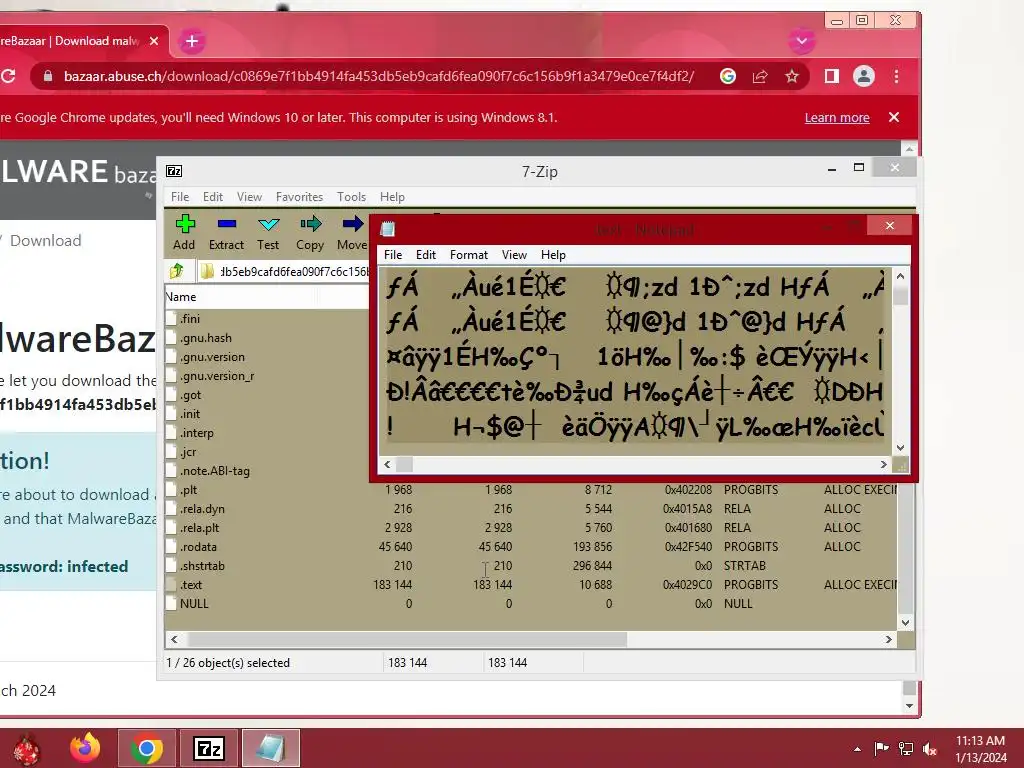Select the .rodata section row
Viewport: 1024px width, 768px height.
(531, 547)
